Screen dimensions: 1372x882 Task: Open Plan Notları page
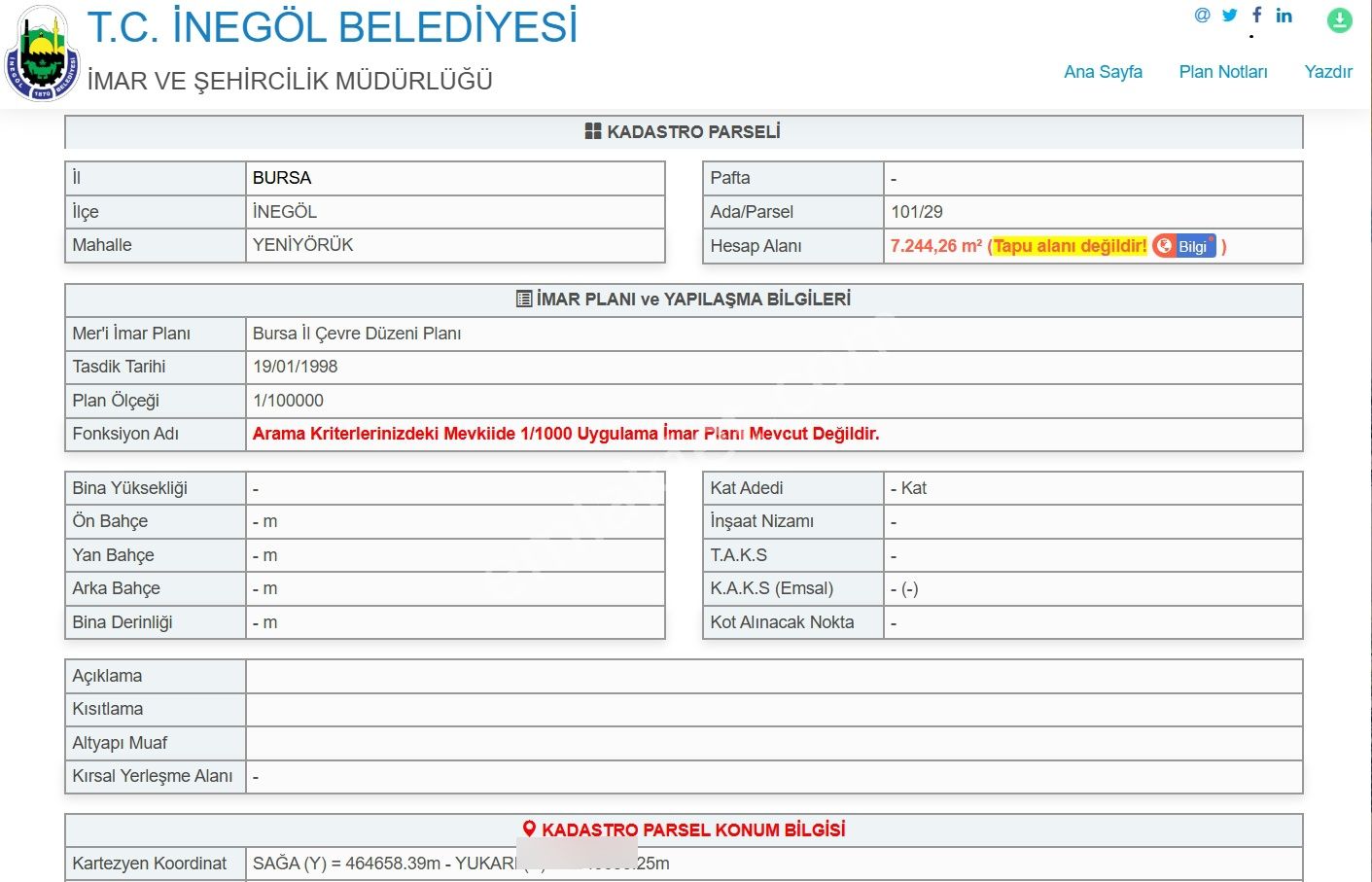(x=1222, y=72)
